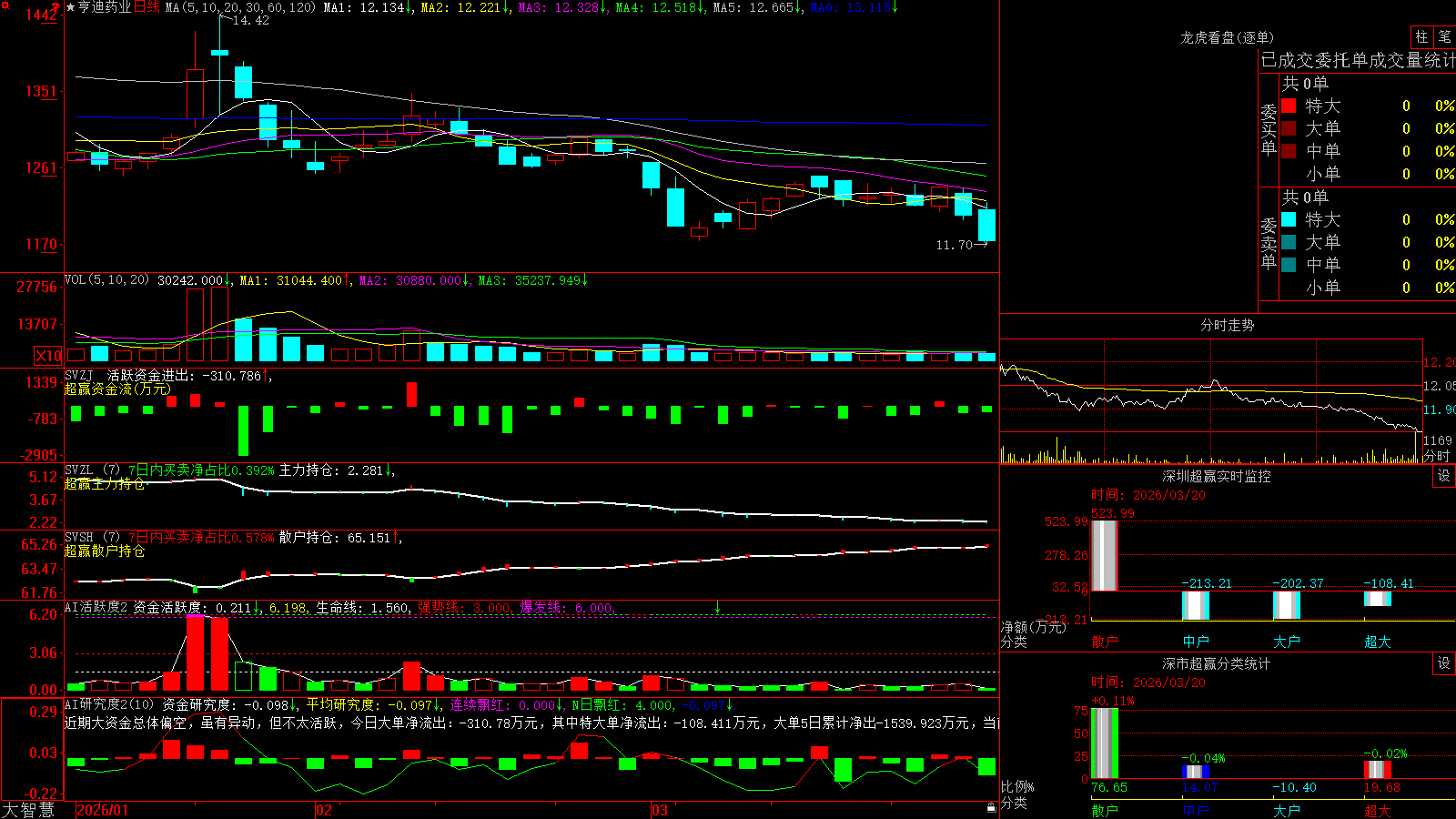Click the 亨迪药业 stock name
Screen dimensions: 1456x819
coord(104,7)
